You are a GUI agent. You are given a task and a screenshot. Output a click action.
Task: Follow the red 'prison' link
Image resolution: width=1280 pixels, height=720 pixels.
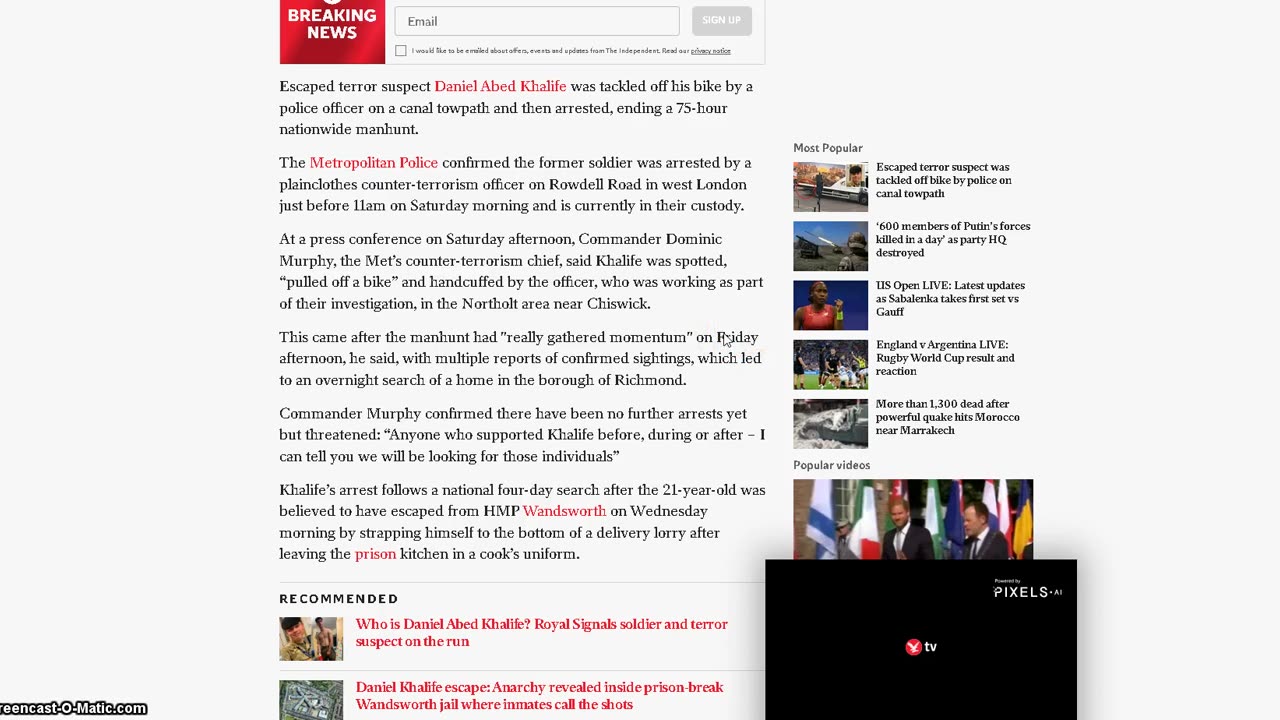click(x=376, y=554)
